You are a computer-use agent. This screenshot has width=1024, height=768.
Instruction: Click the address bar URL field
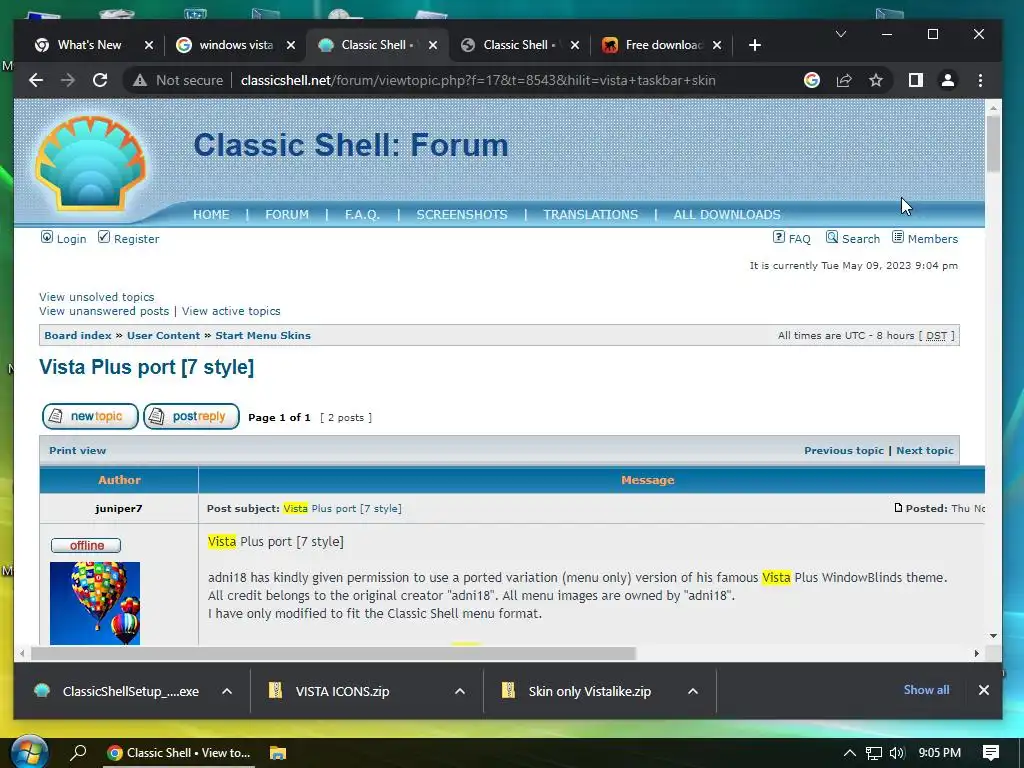(x=478, y=80)
